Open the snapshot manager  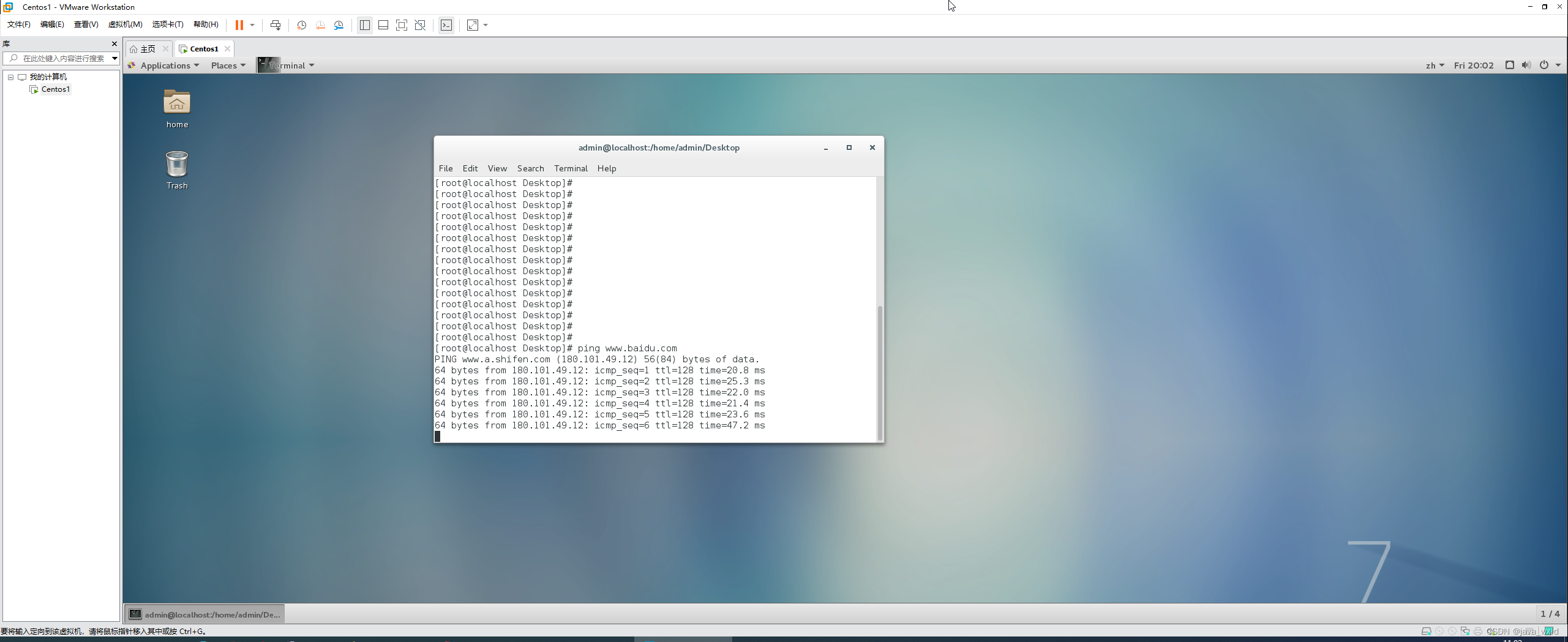[x=339, y=25]
